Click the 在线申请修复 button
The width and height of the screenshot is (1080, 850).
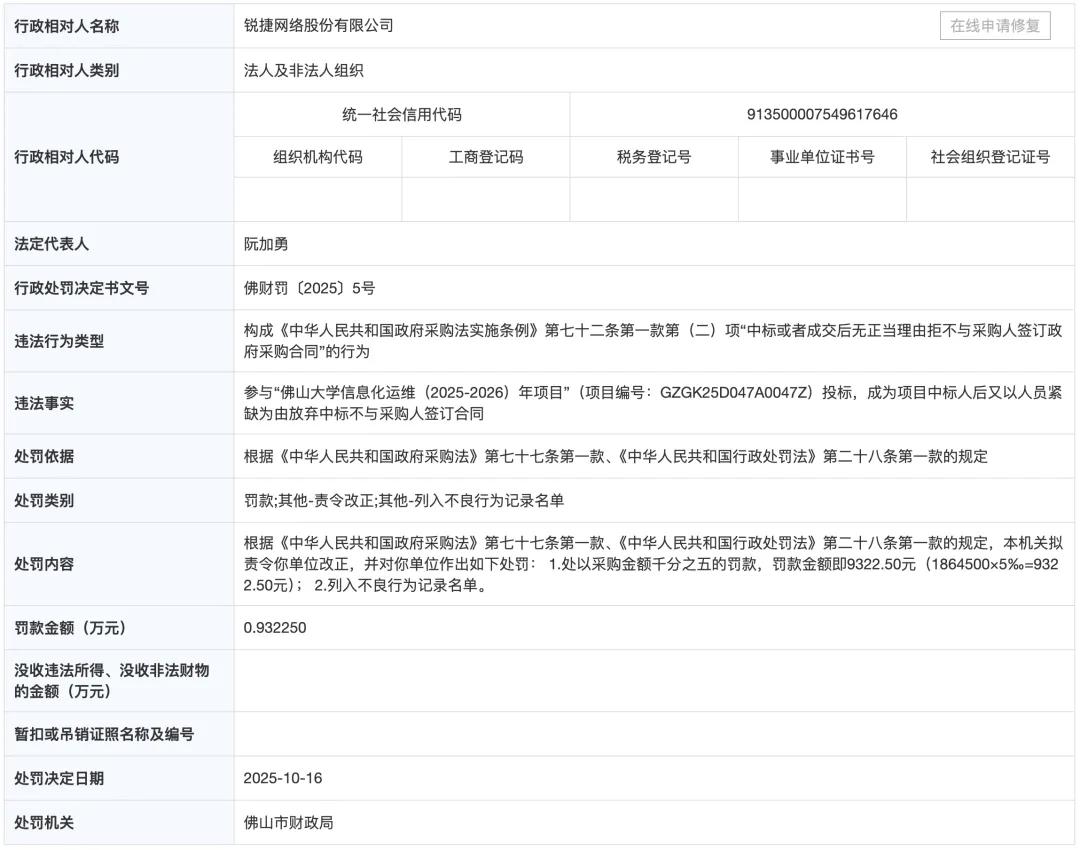point(995,26)
